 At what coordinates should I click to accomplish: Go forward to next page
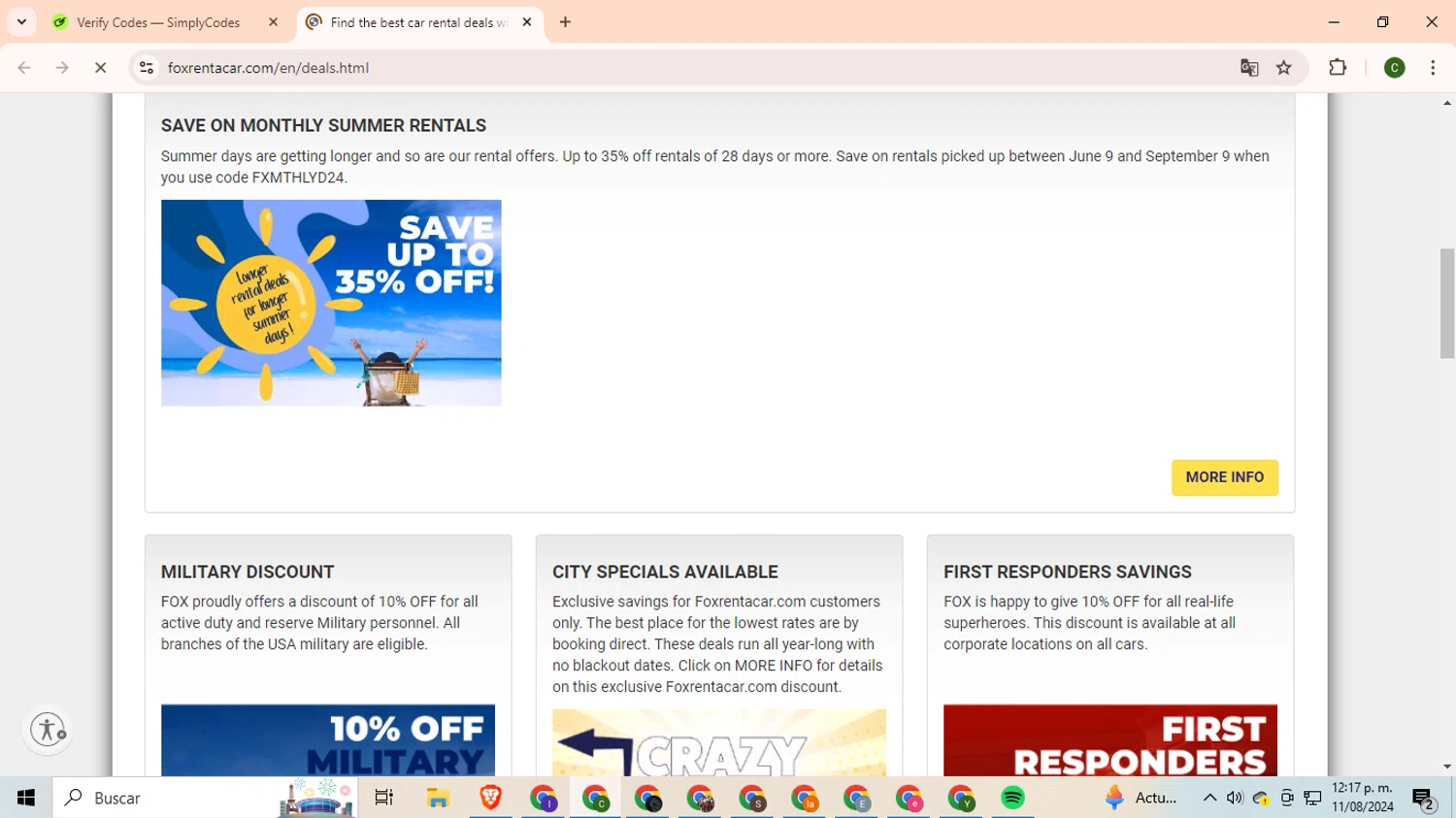(62, 68)
